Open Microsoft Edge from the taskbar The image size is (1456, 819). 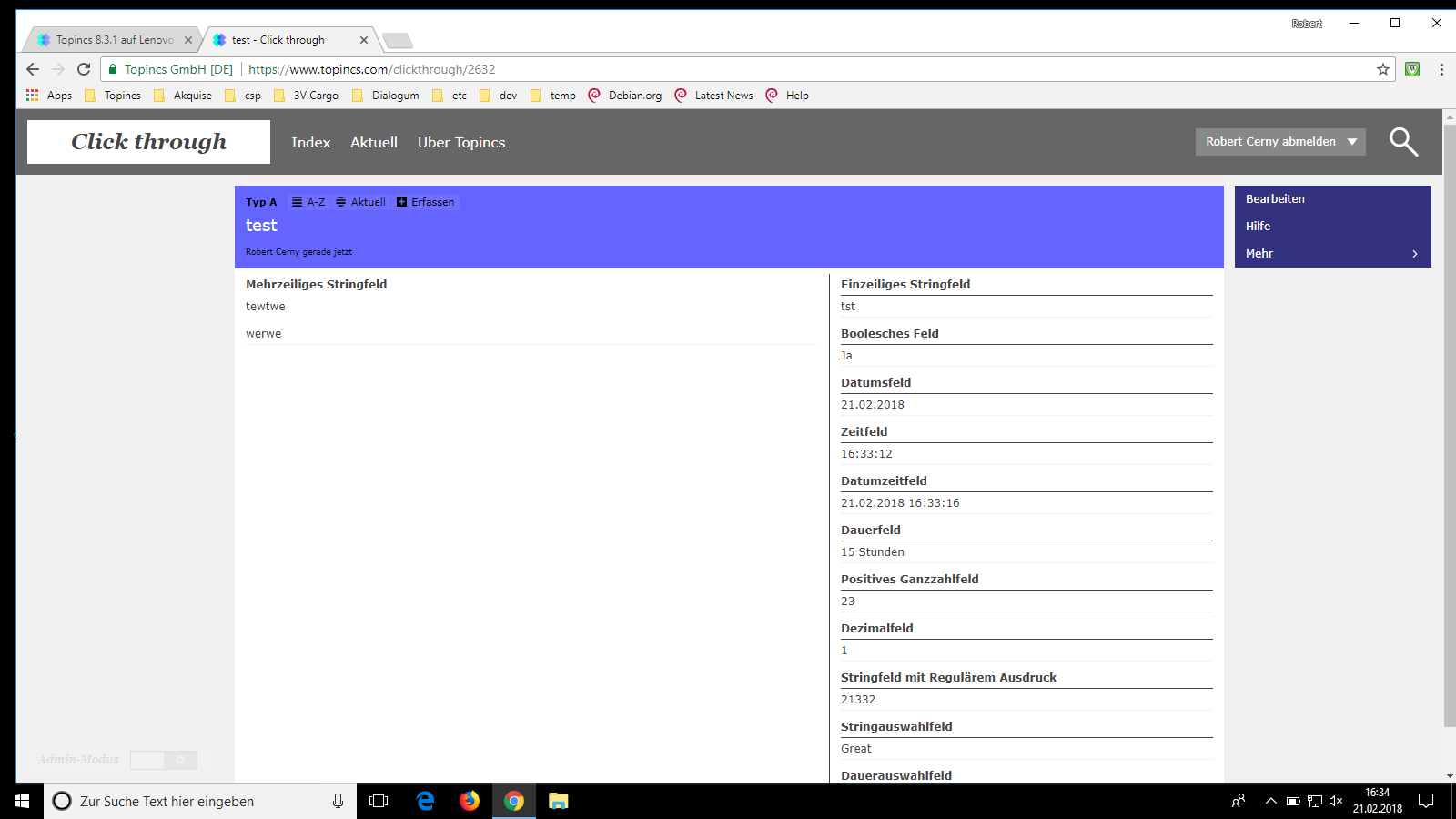(x=425, y=801)
